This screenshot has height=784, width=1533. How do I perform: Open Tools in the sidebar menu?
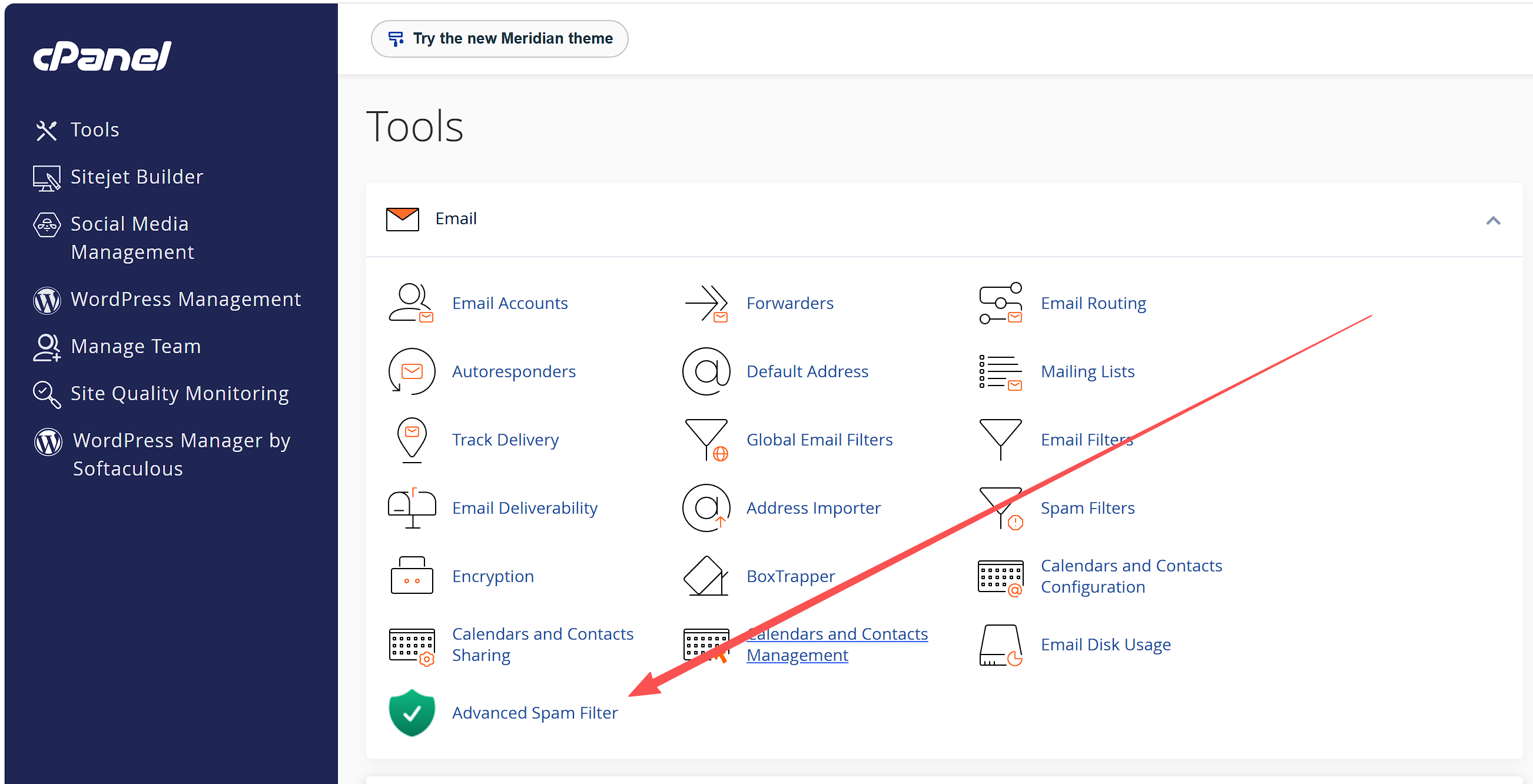[95, 130]
